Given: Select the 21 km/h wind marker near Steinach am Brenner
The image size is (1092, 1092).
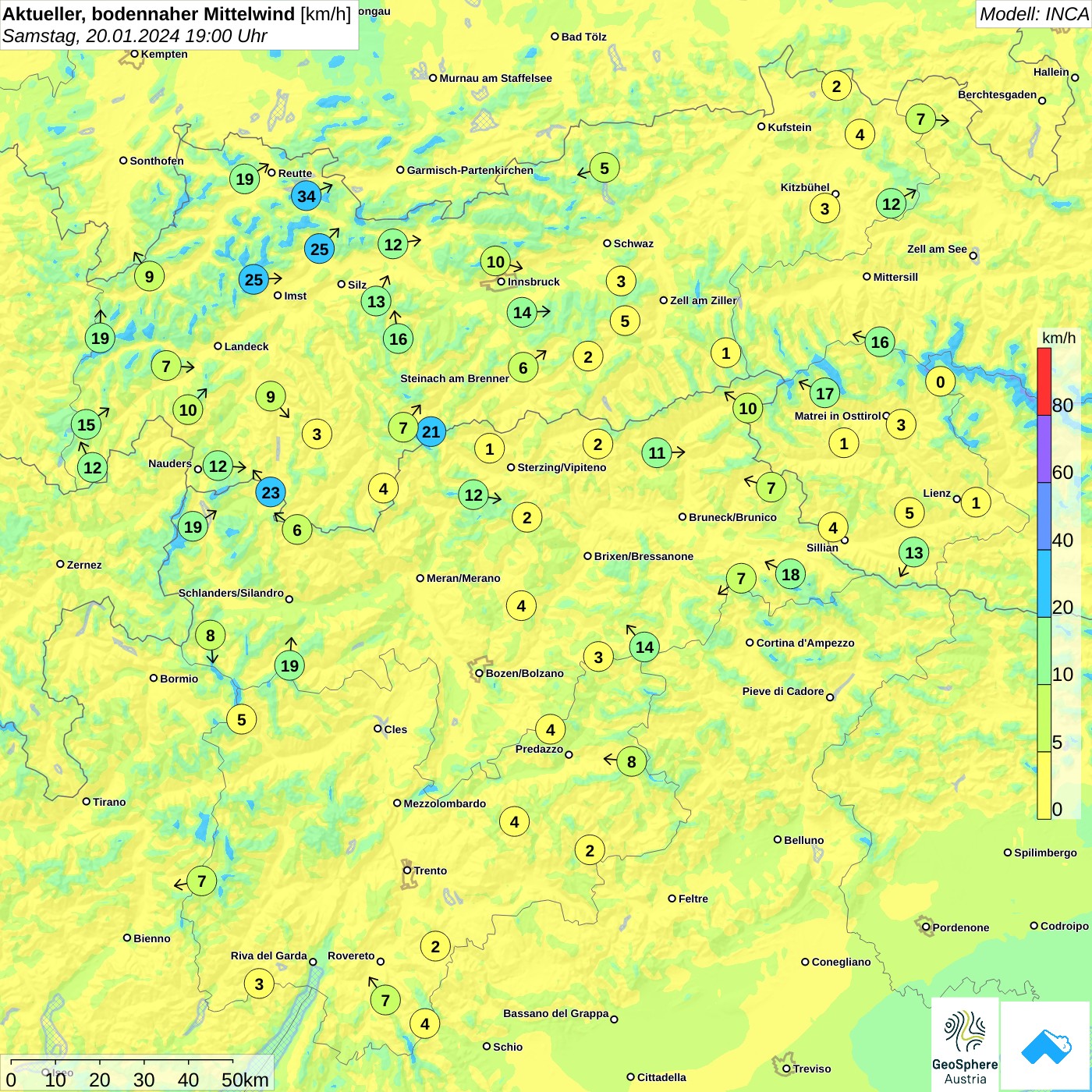Looking at the screenshot, I should 431,431.
